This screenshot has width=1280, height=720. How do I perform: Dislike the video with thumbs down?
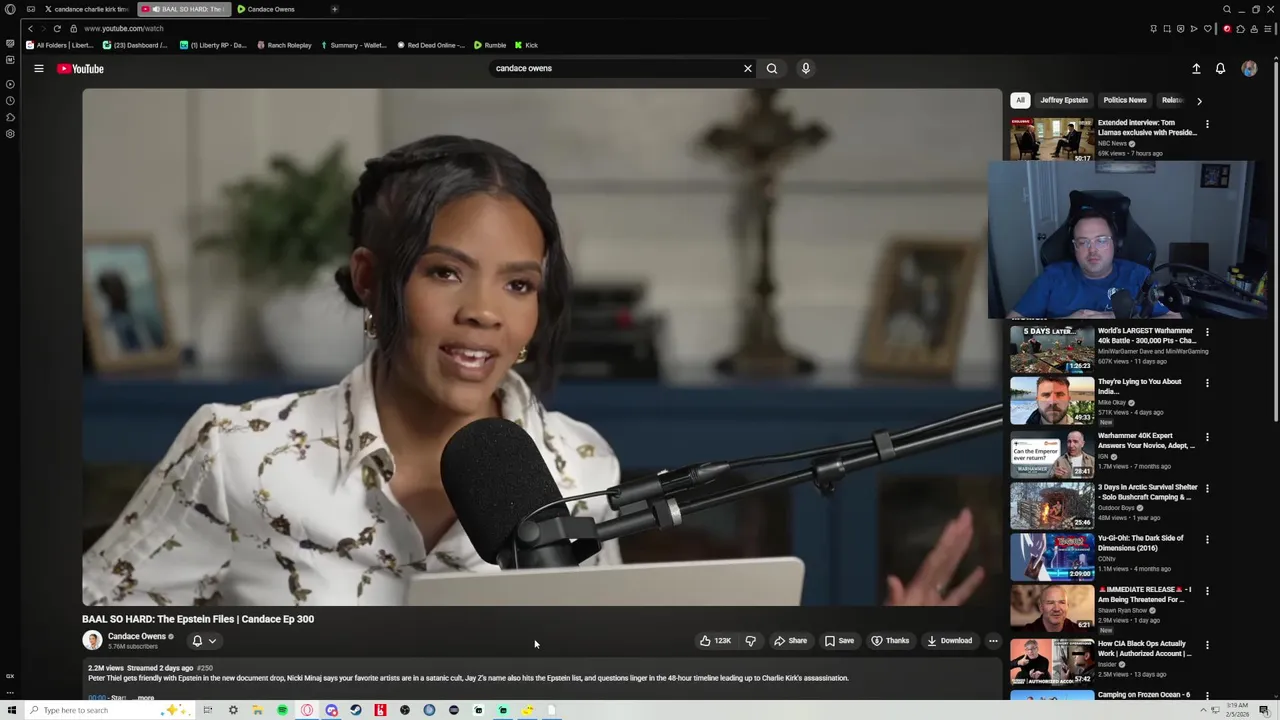tap(751, 641)
